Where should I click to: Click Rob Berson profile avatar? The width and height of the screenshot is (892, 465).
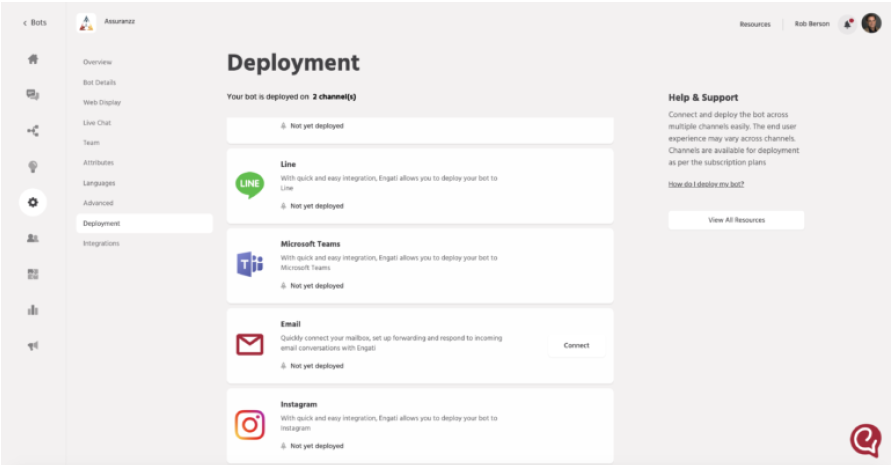(x=871, y=24)
